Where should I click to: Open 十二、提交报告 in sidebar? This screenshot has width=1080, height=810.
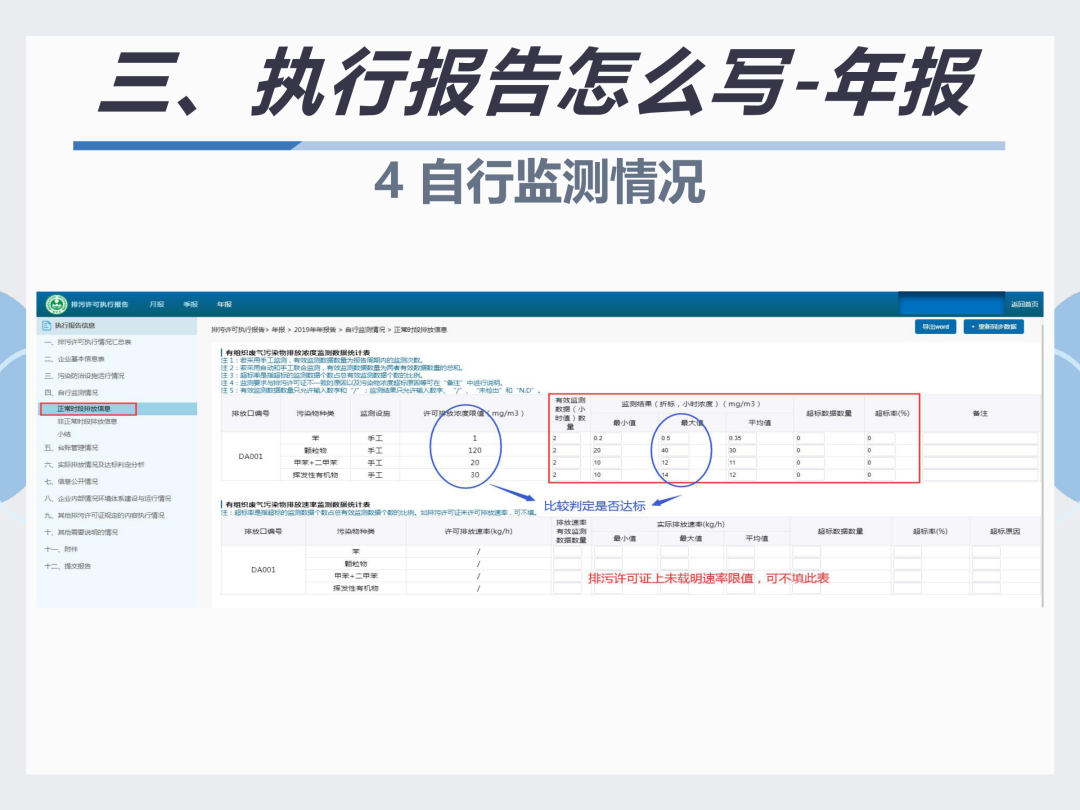point(68,566)
